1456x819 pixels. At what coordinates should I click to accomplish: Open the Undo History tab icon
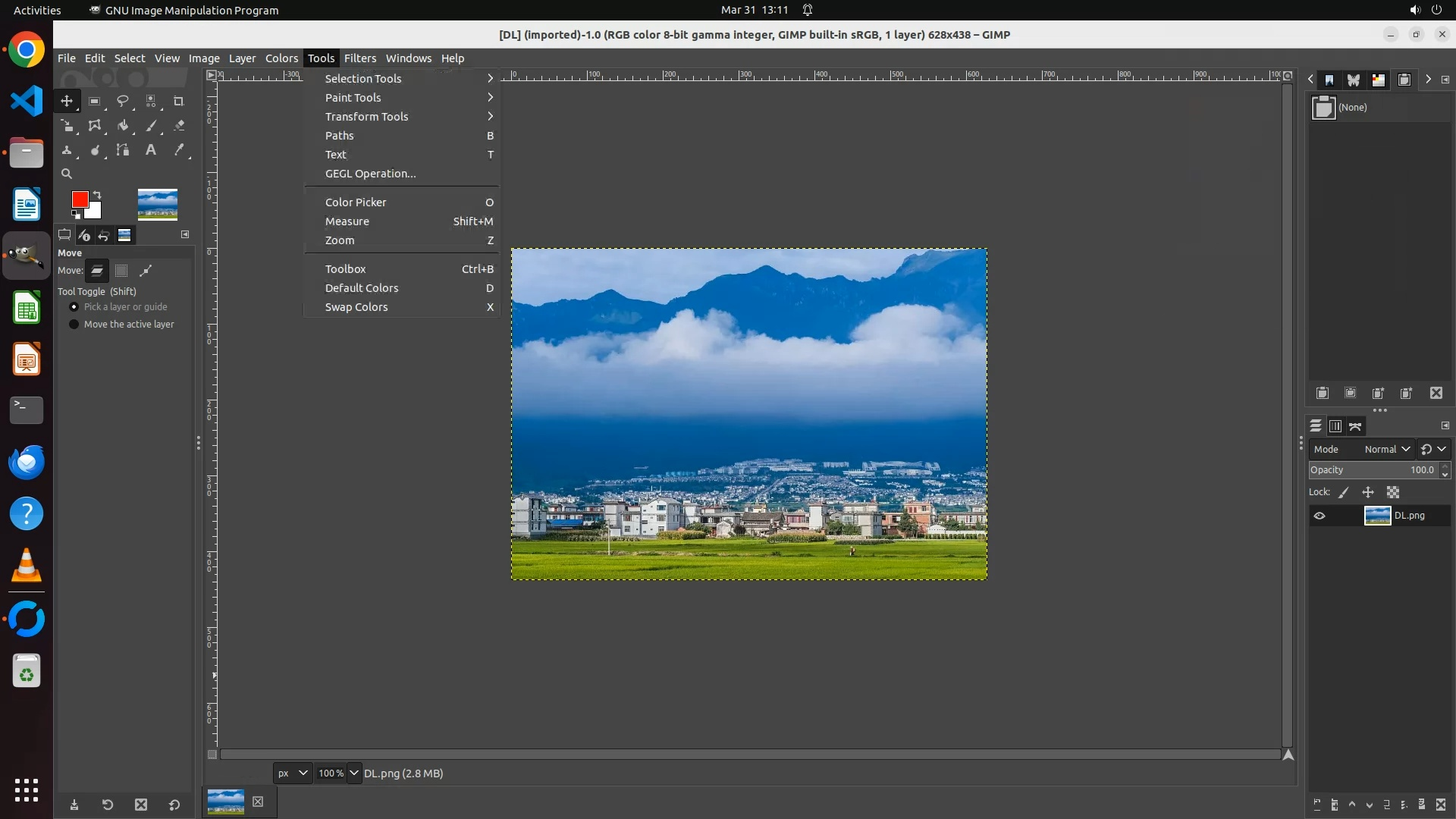tap(104, 235)
